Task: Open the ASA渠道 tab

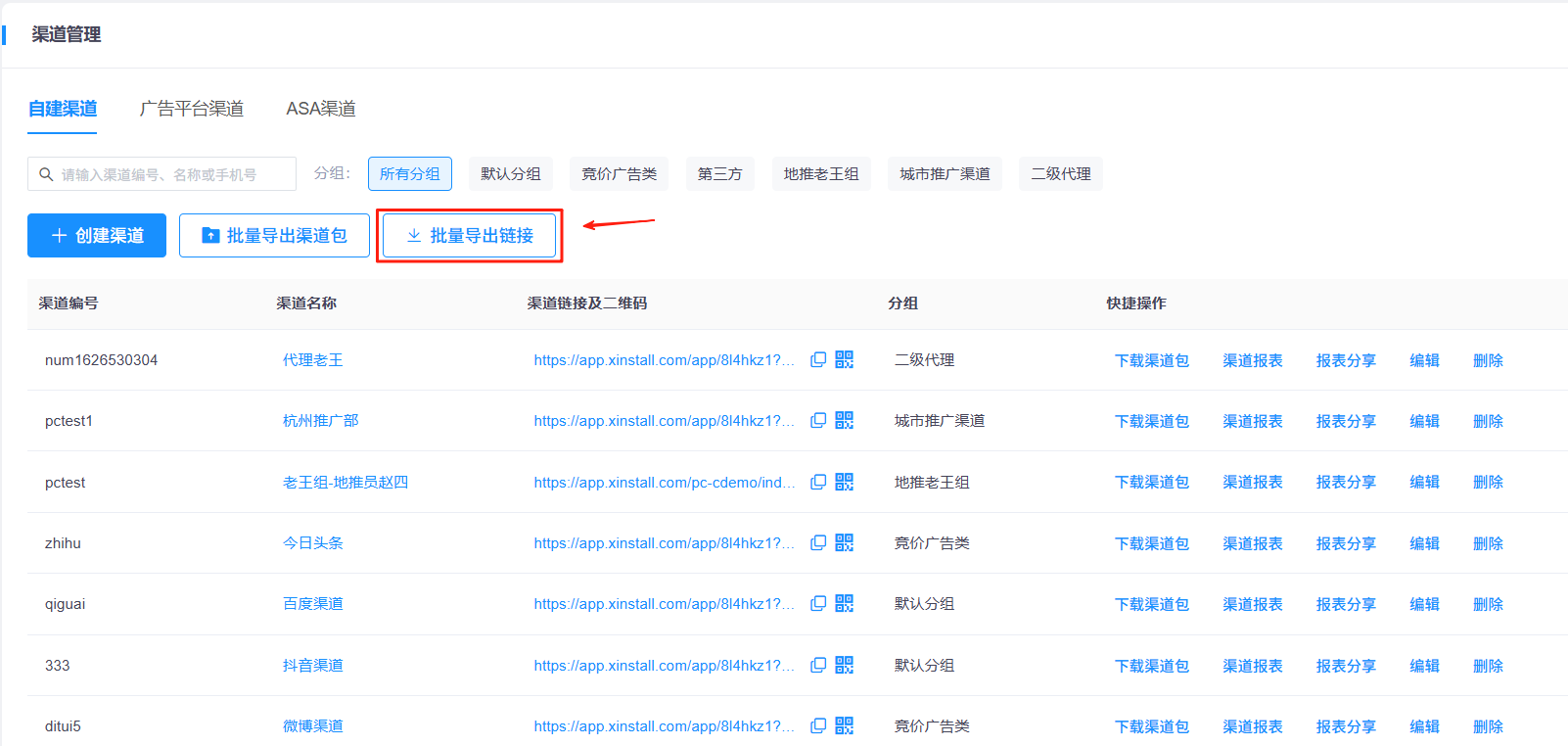Action: [x=321, y=109]
